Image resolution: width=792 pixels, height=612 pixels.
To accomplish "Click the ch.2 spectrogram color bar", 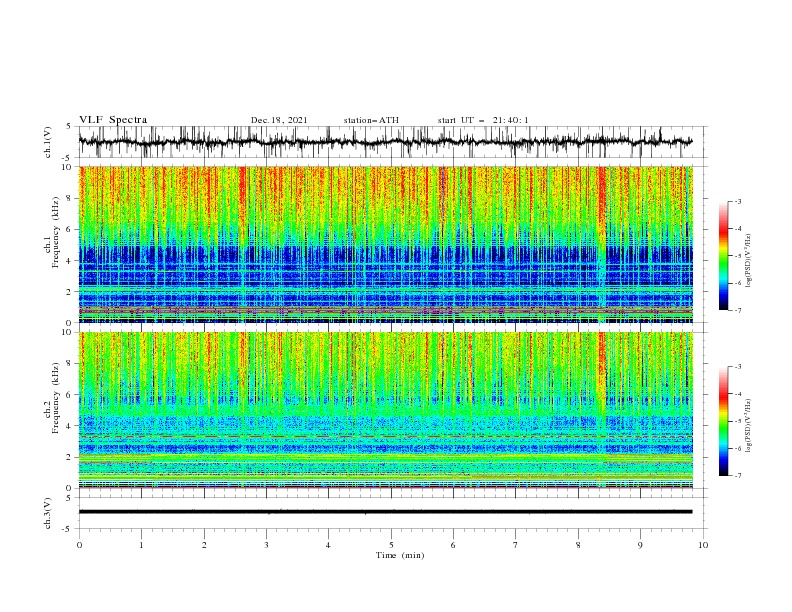I will pos(724,421).
